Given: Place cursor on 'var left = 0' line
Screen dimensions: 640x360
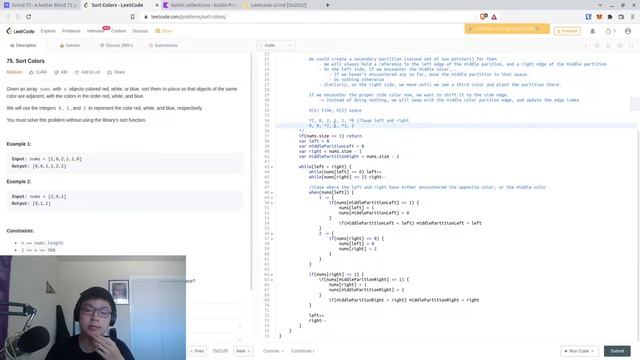Looking at the screenshot, I should tap(313, 141).
